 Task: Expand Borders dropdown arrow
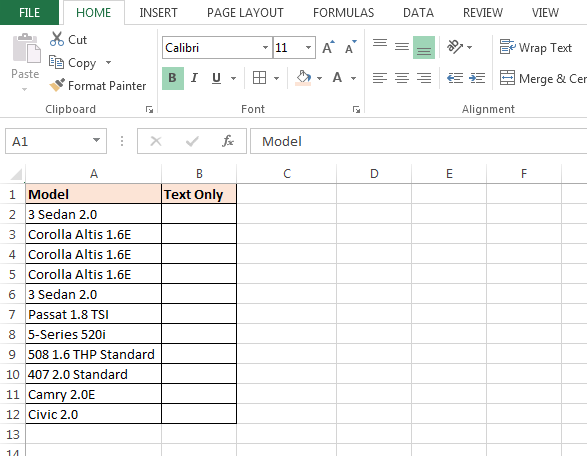click(276, 78)
